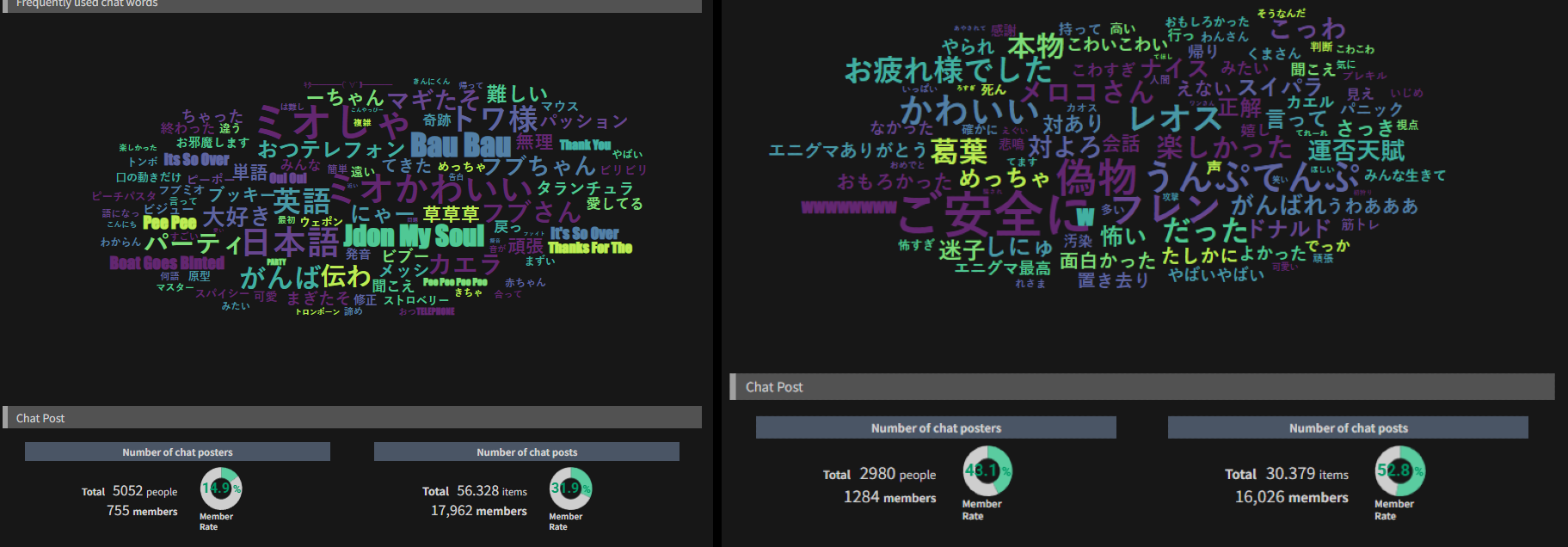Screen dimensions: 1568x547
Task: Click the 'Jdon My Soul' word in the cloud
Action: pos(414,236)
